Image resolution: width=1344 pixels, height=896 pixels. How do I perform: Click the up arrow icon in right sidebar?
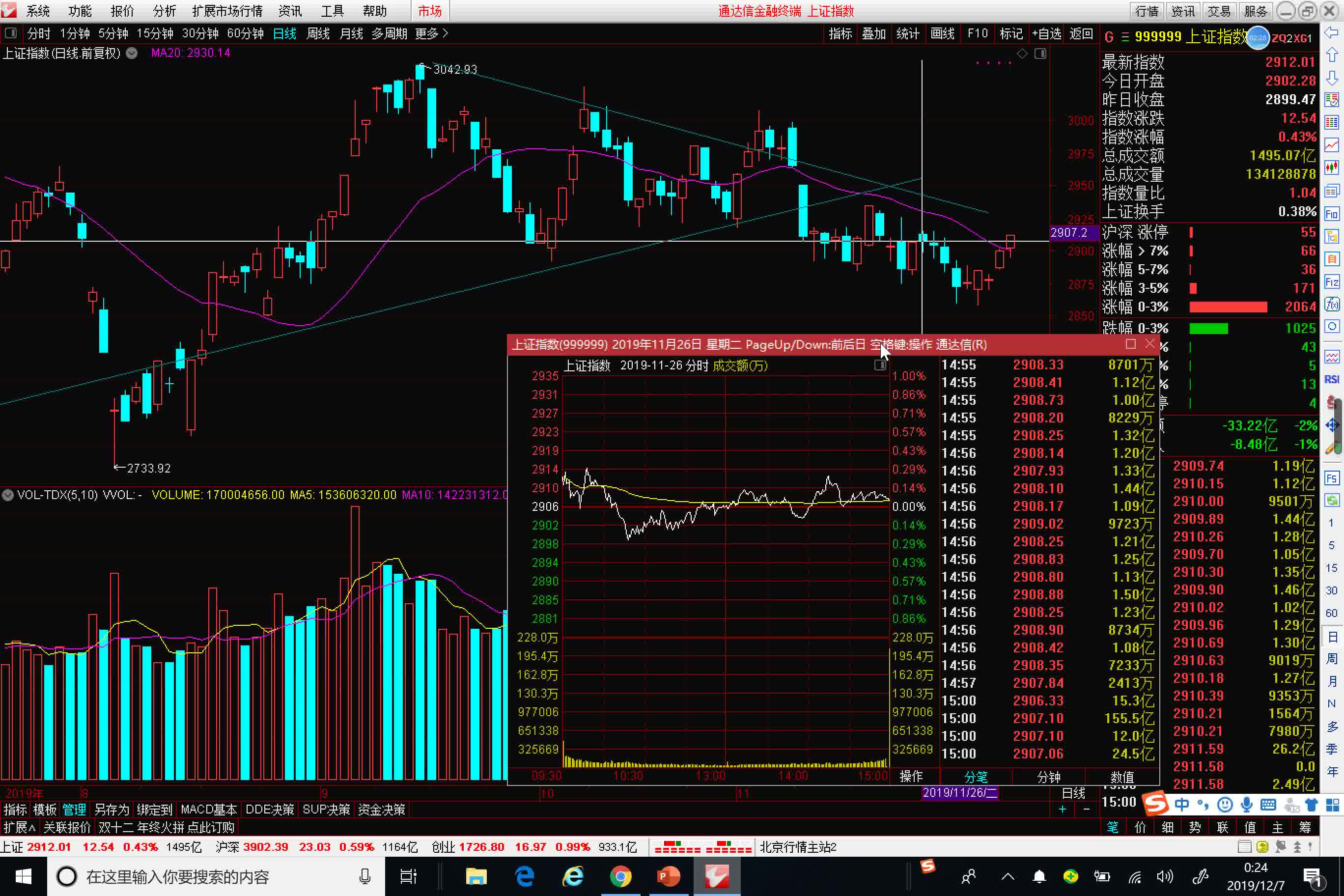pos(1332,56)
